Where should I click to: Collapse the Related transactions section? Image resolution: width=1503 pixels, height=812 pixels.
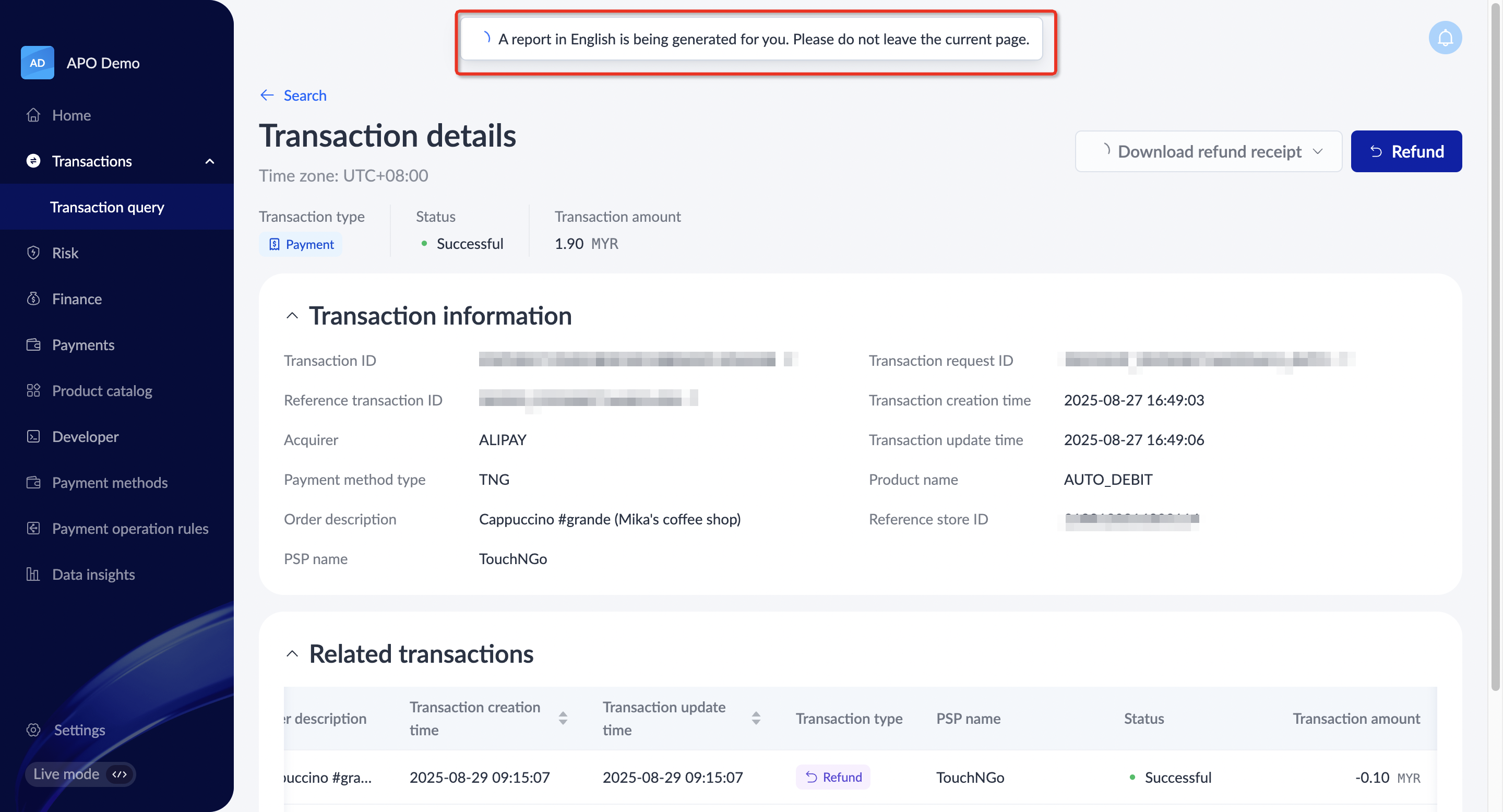[x=292, y=653]
